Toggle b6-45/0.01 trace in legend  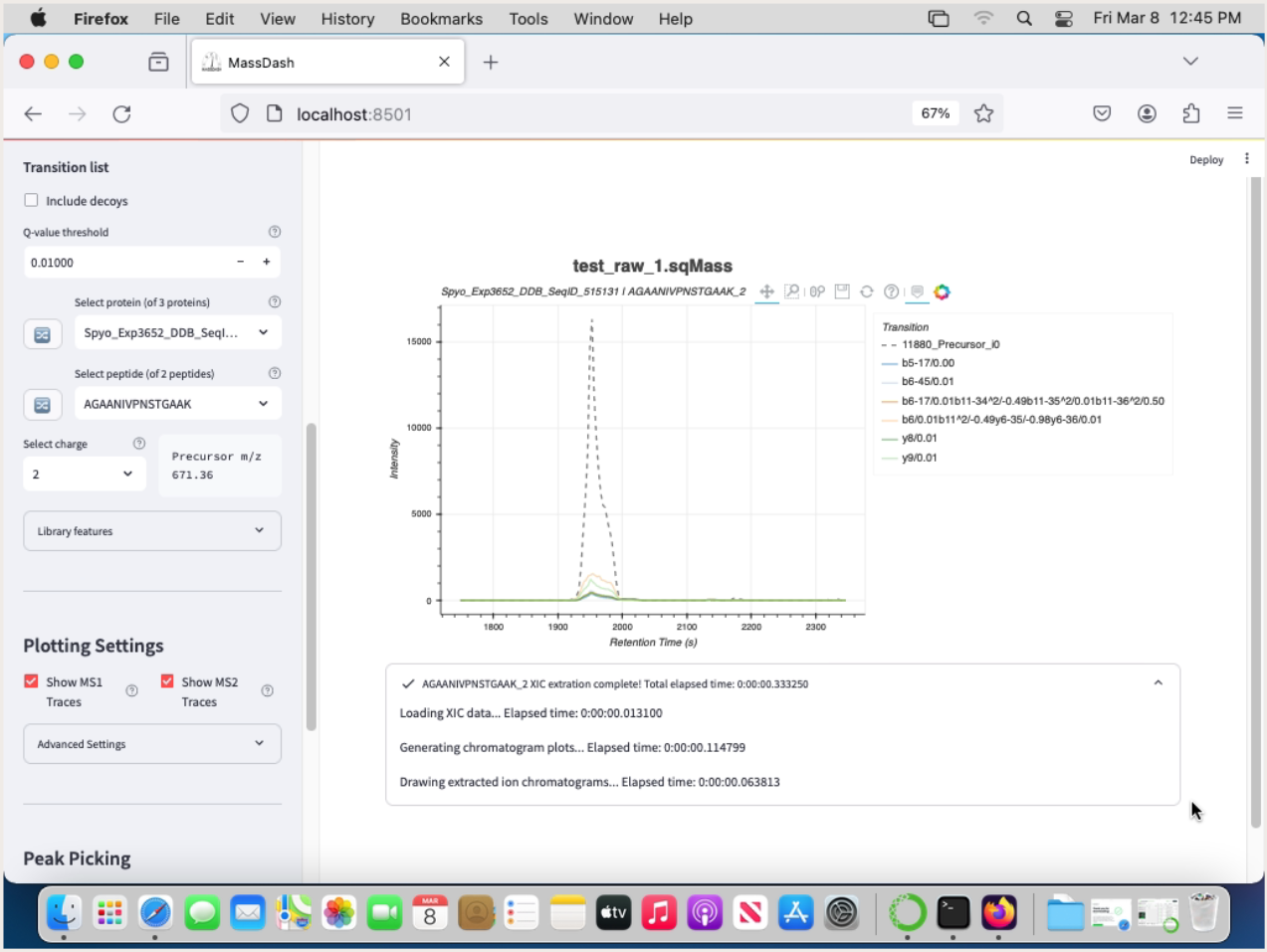coord(918,381)
